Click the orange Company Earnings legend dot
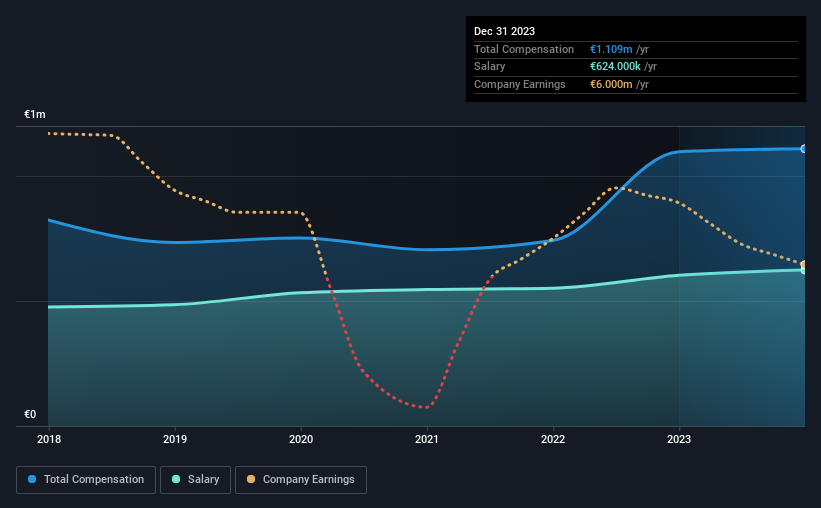The width and height of the screenshot is (821, 508). click(x=251, y=479)
